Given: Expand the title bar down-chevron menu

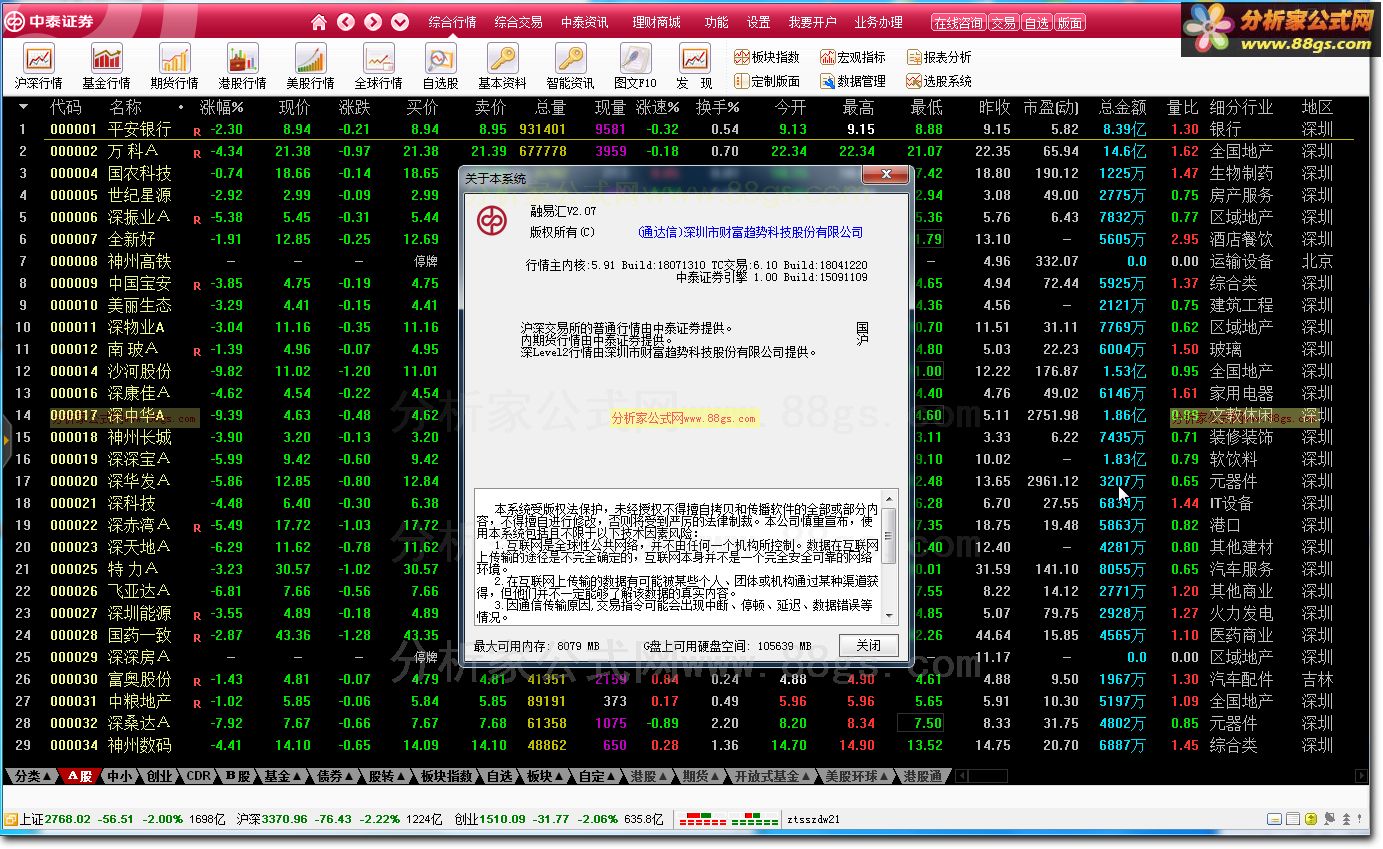Looking at the screenshot, I should (x=400, y=22).
